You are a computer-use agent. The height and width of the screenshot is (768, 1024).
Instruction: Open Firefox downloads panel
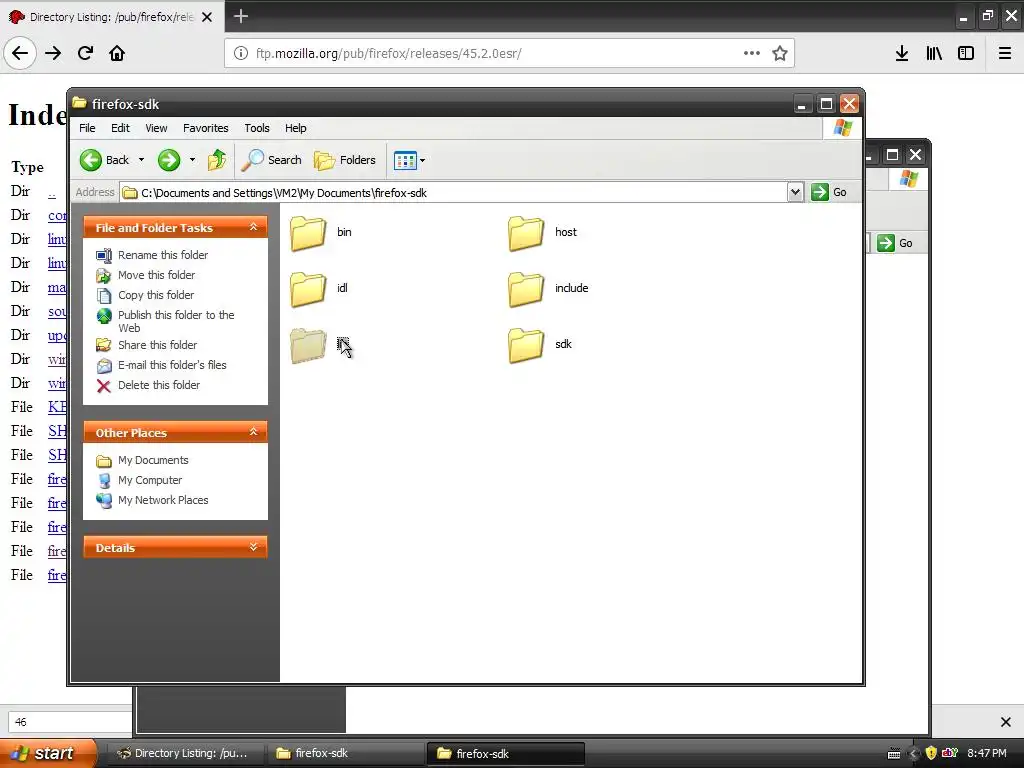(x=902, y=53)
